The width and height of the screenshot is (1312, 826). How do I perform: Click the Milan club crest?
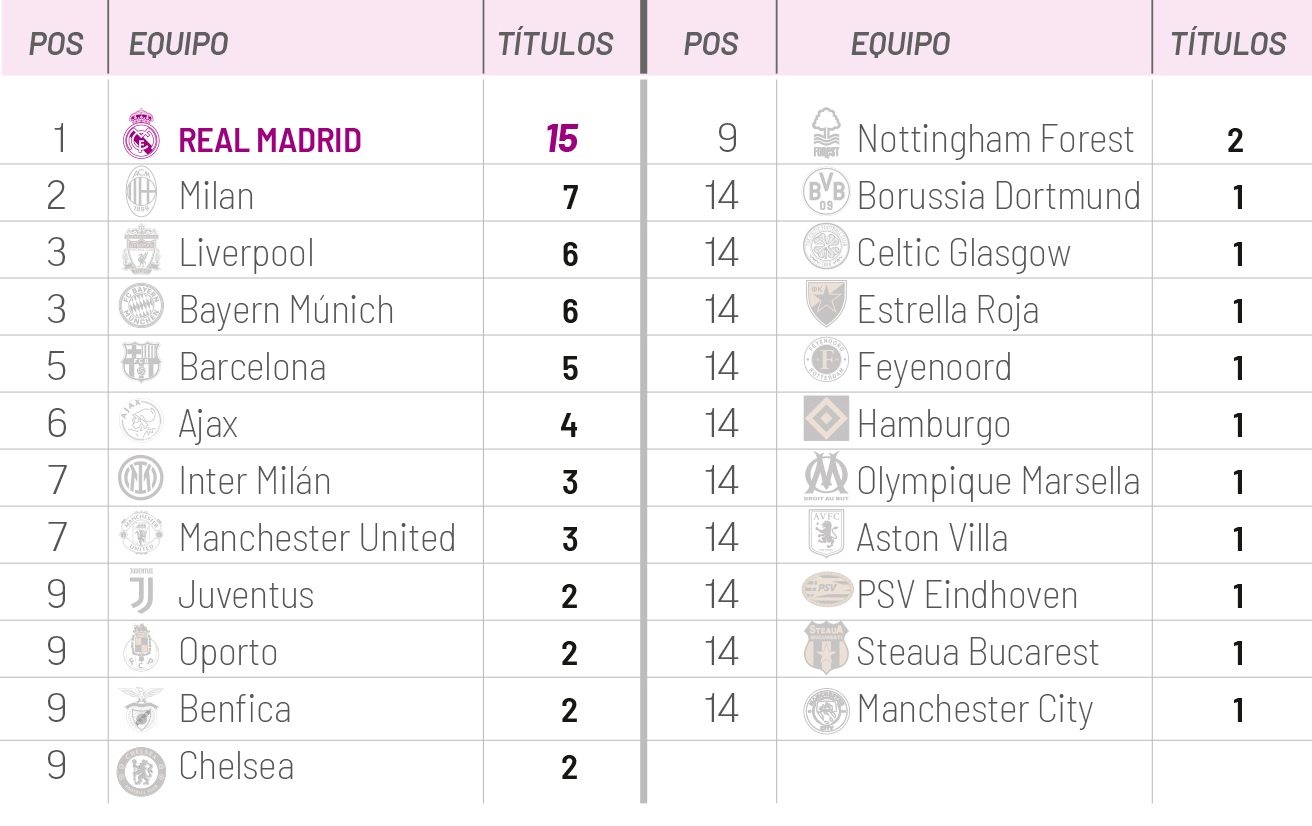(141, 194)
